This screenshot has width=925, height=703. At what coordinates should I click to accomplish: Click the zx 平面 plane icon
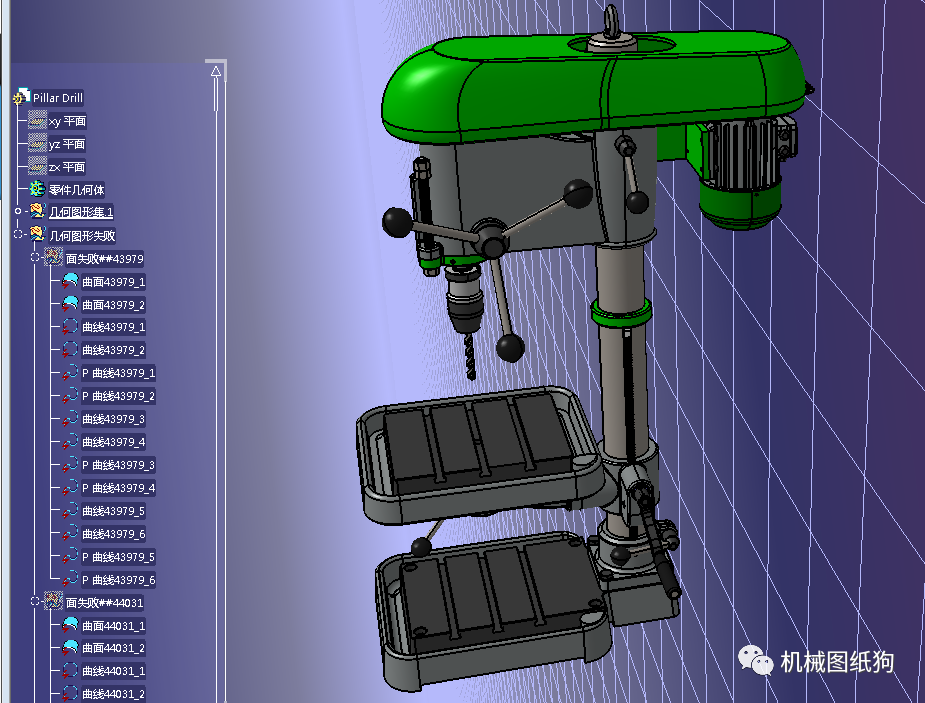[x=37, y=166]
